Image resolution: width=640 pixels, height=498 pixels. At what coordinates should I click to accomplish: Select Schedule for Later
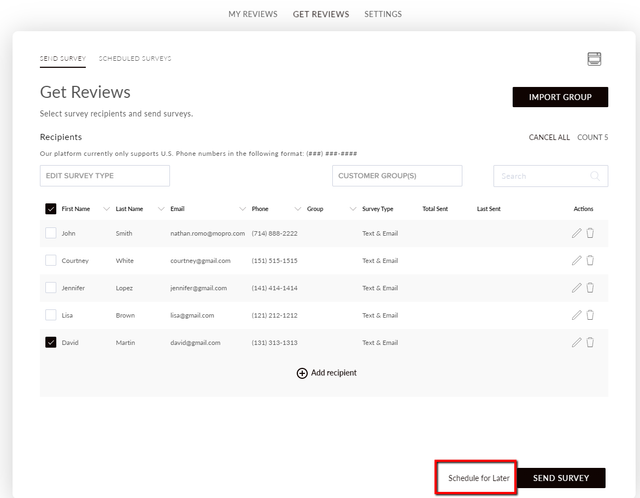click(478, 478)
